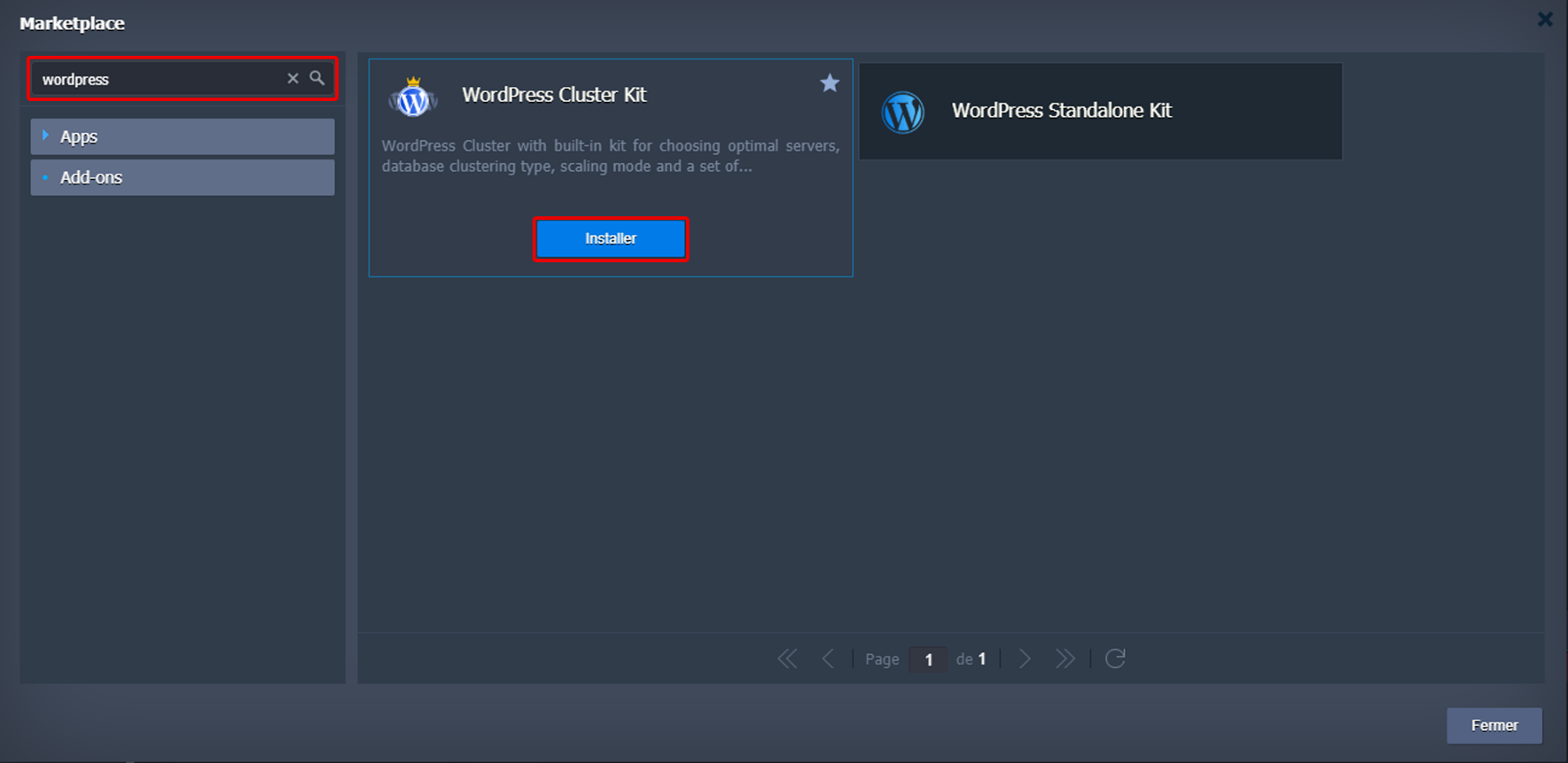Go to previous results page
Screen dimensions: 1568x763
click(828, 658)
